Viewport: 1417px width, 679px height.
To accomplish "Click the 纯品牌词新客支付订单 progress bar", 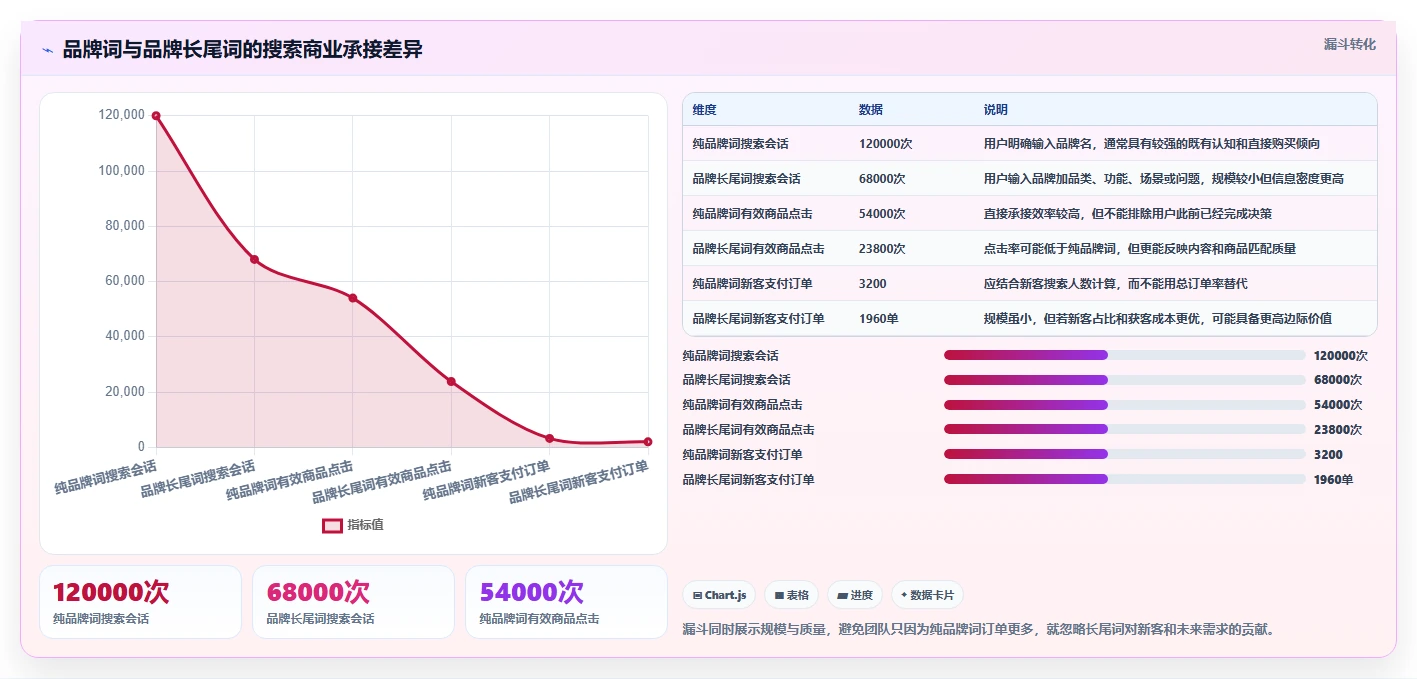I will 1125,454.
